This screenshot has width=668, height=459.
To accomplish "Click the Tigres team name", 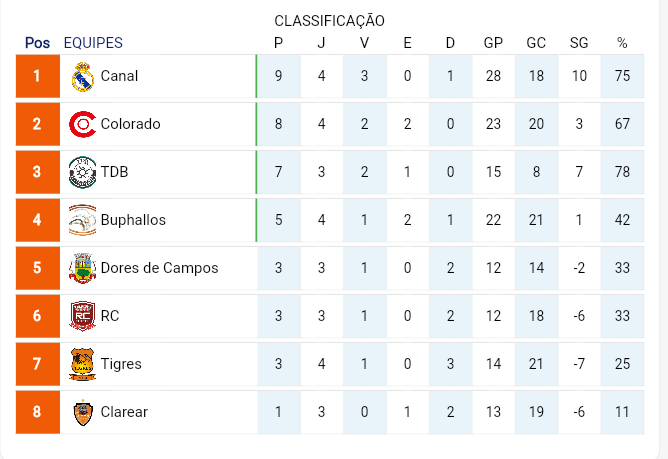I will (x=121, y=364).
